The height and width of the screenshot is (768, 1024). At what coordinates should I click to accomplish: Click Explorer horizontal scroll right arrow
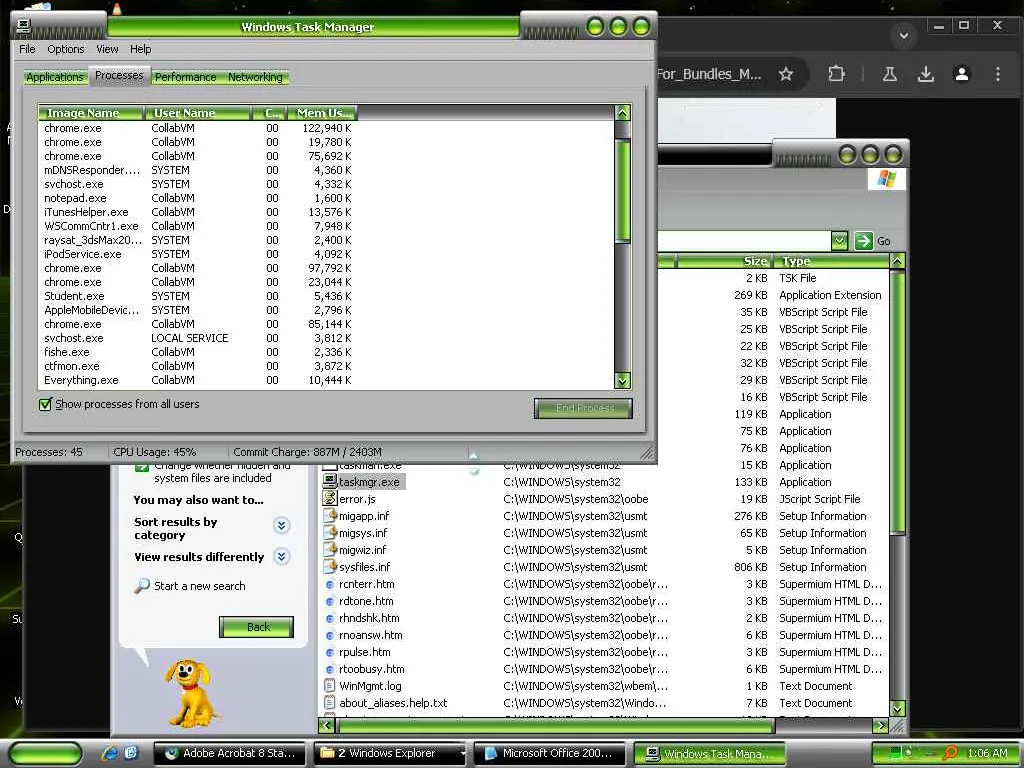click(x=880, y=725)
